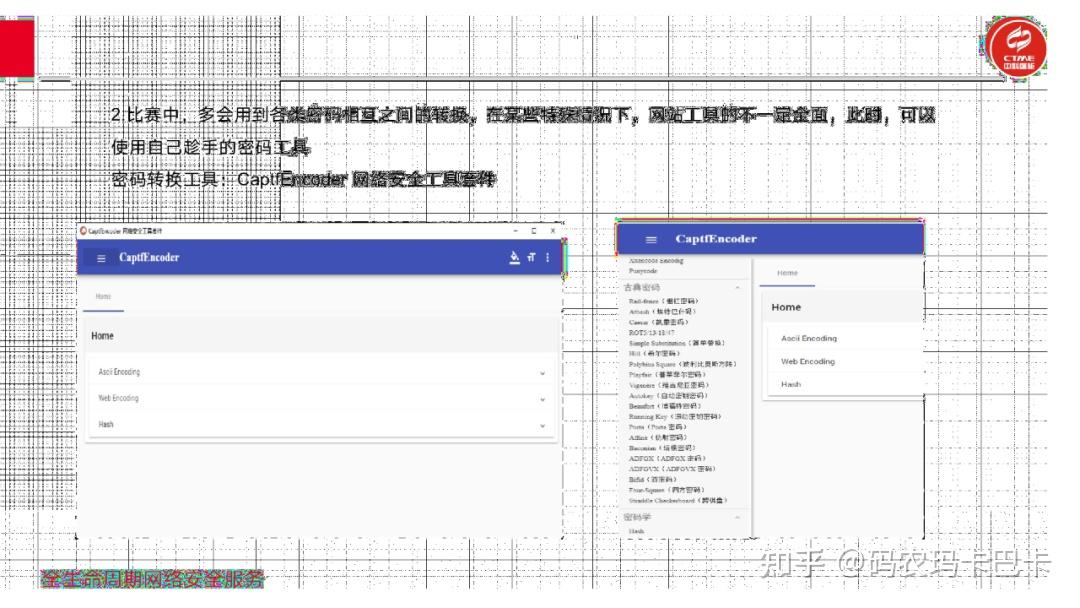Minimize the left CaptfEncoder window

[x=515, y=231]
